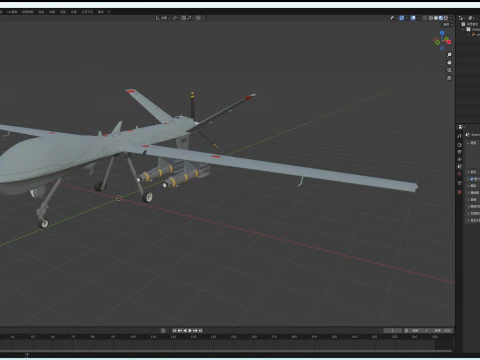Image resolution: width=480 pixels, height=360 pixels.
Task: Open the viewport Options dropdown below shading buttons
Action: [447, 24]
